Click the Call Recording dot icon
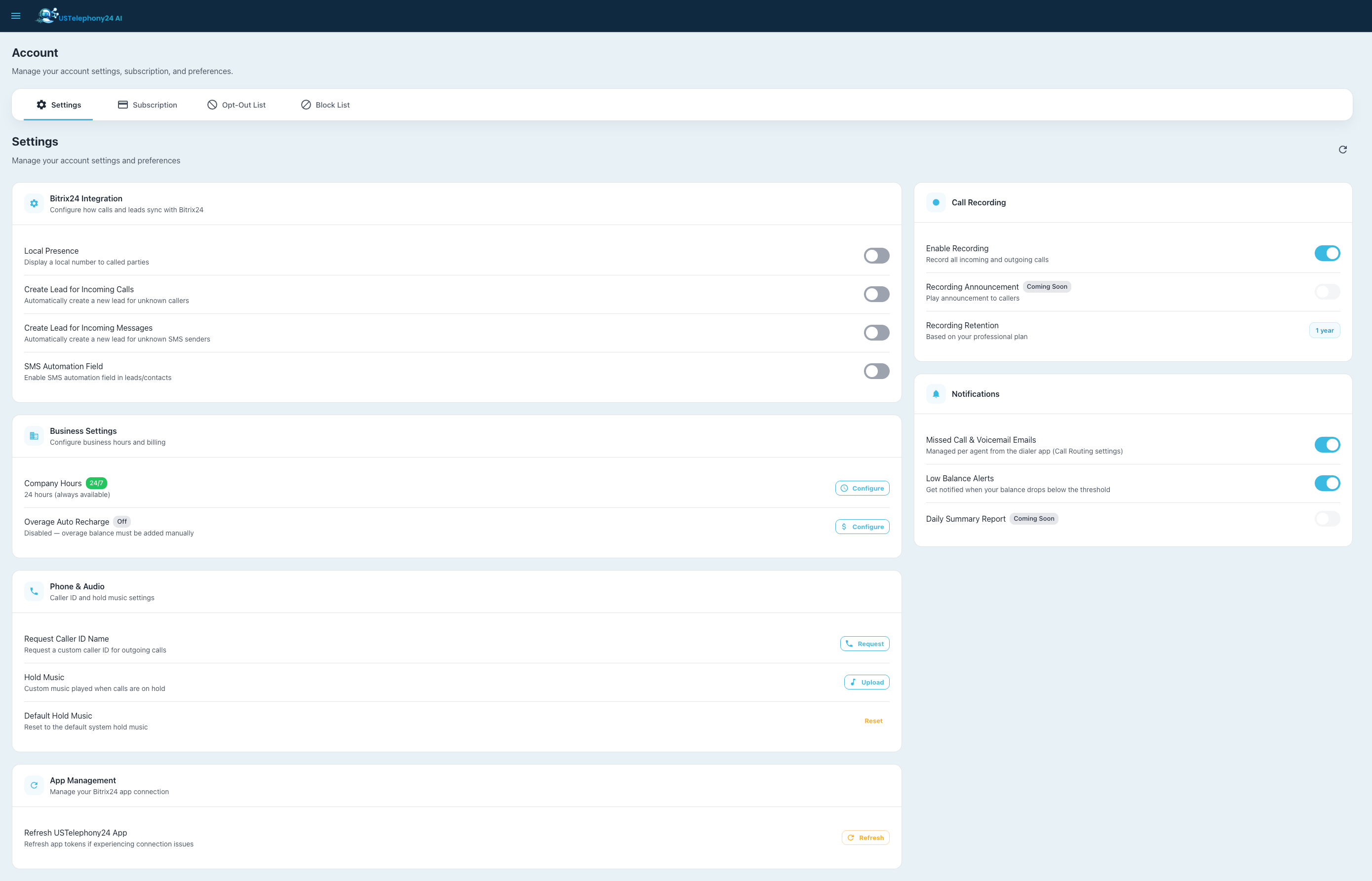The width and height of the screenshot is (1372, 881). [936, 202]
